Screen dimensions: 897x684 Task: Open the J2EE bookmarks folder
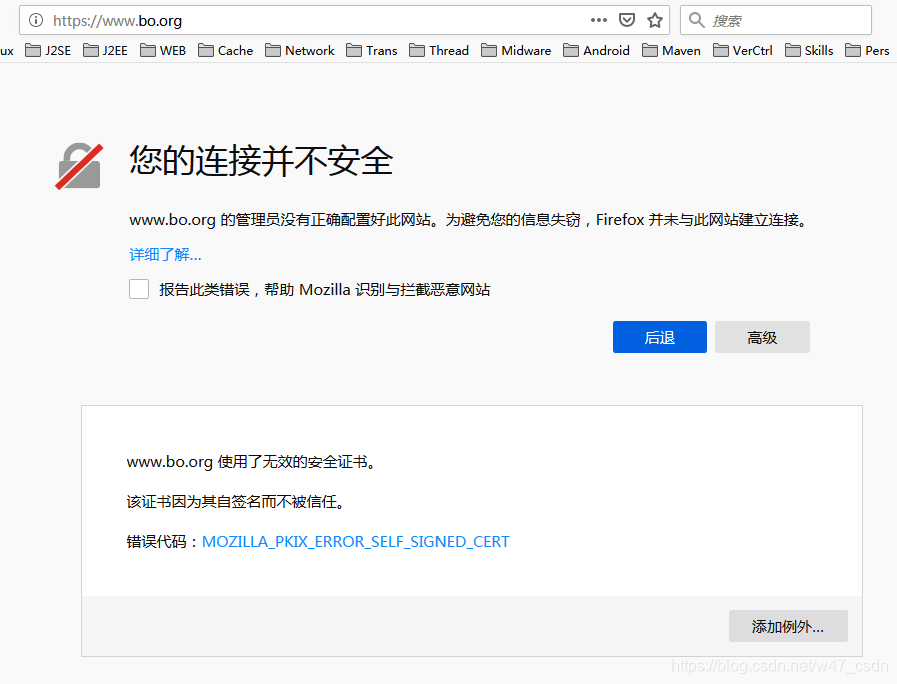[x=105, y=50]
